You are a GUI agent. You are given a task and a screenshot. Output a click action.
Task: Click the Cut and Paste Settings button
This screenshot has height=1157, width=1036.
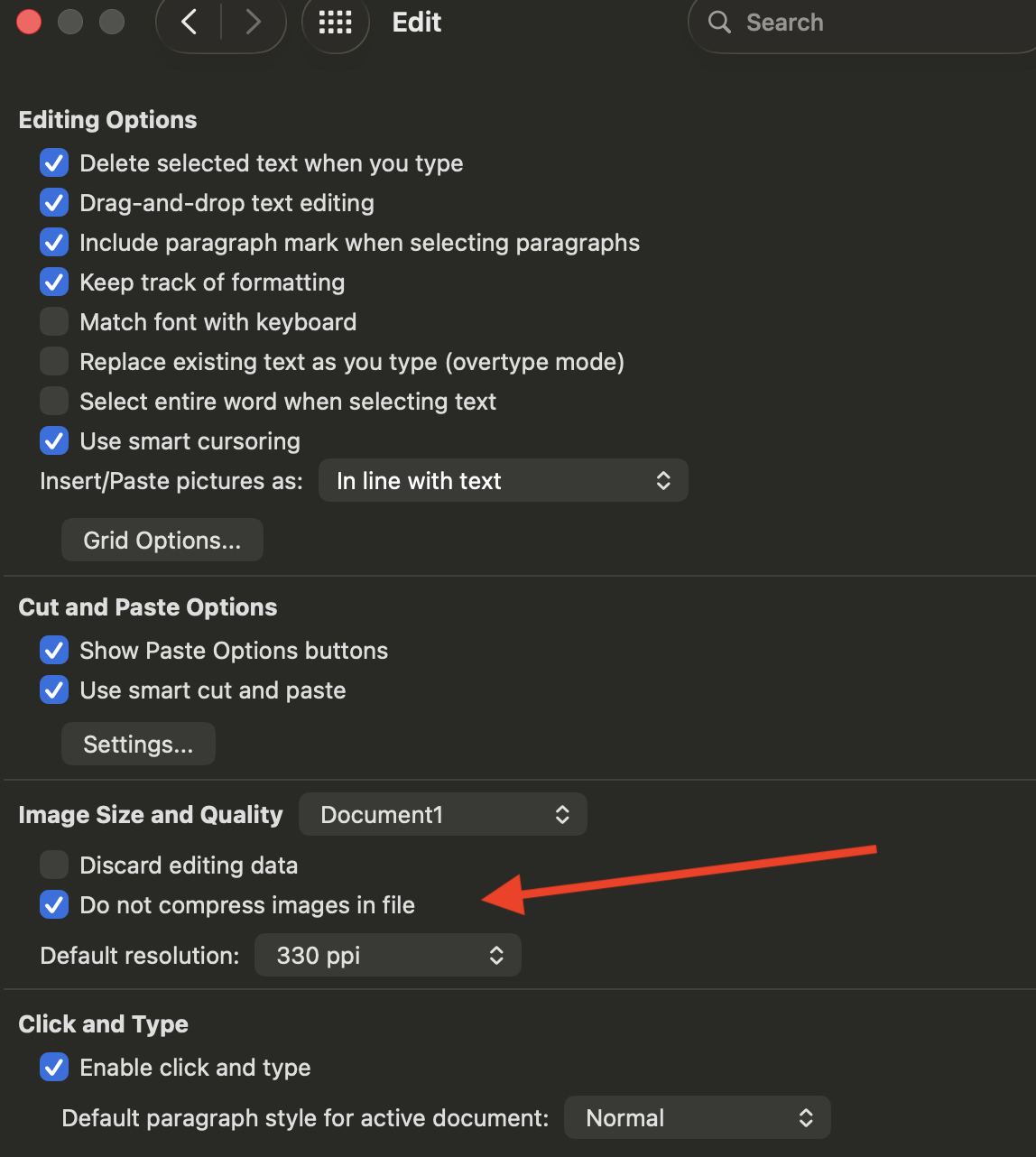138,745
